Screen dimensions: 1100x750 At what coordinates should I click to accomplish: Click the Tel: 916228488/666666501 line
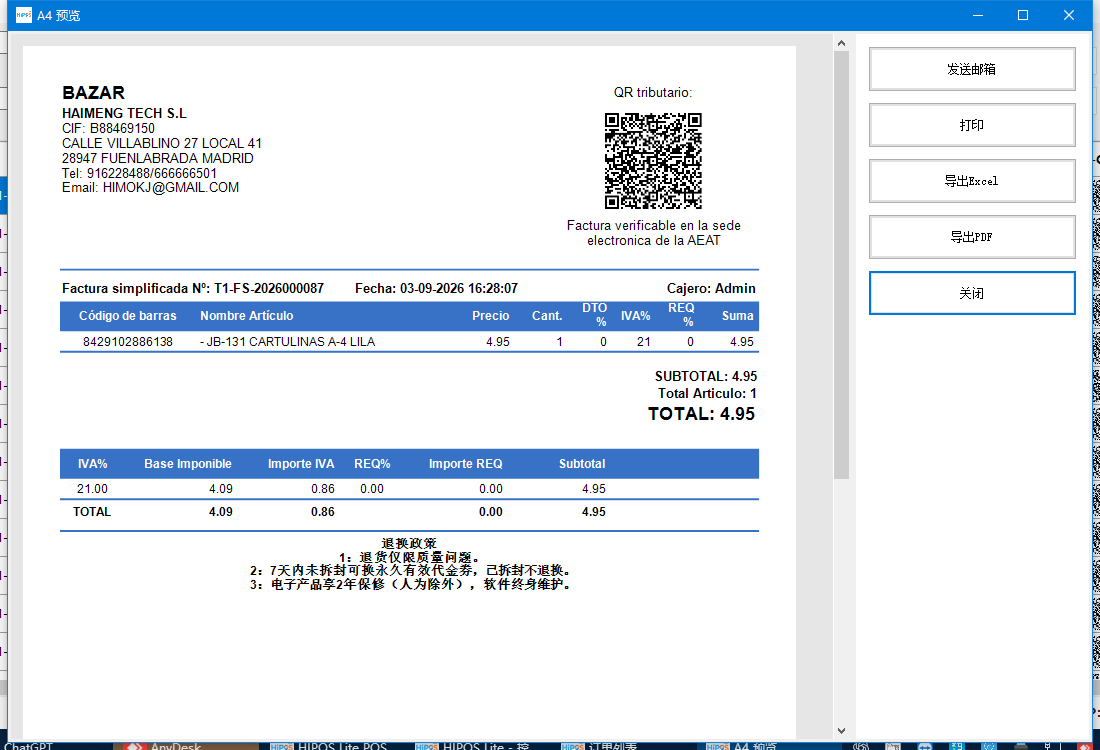click(139, 173)
